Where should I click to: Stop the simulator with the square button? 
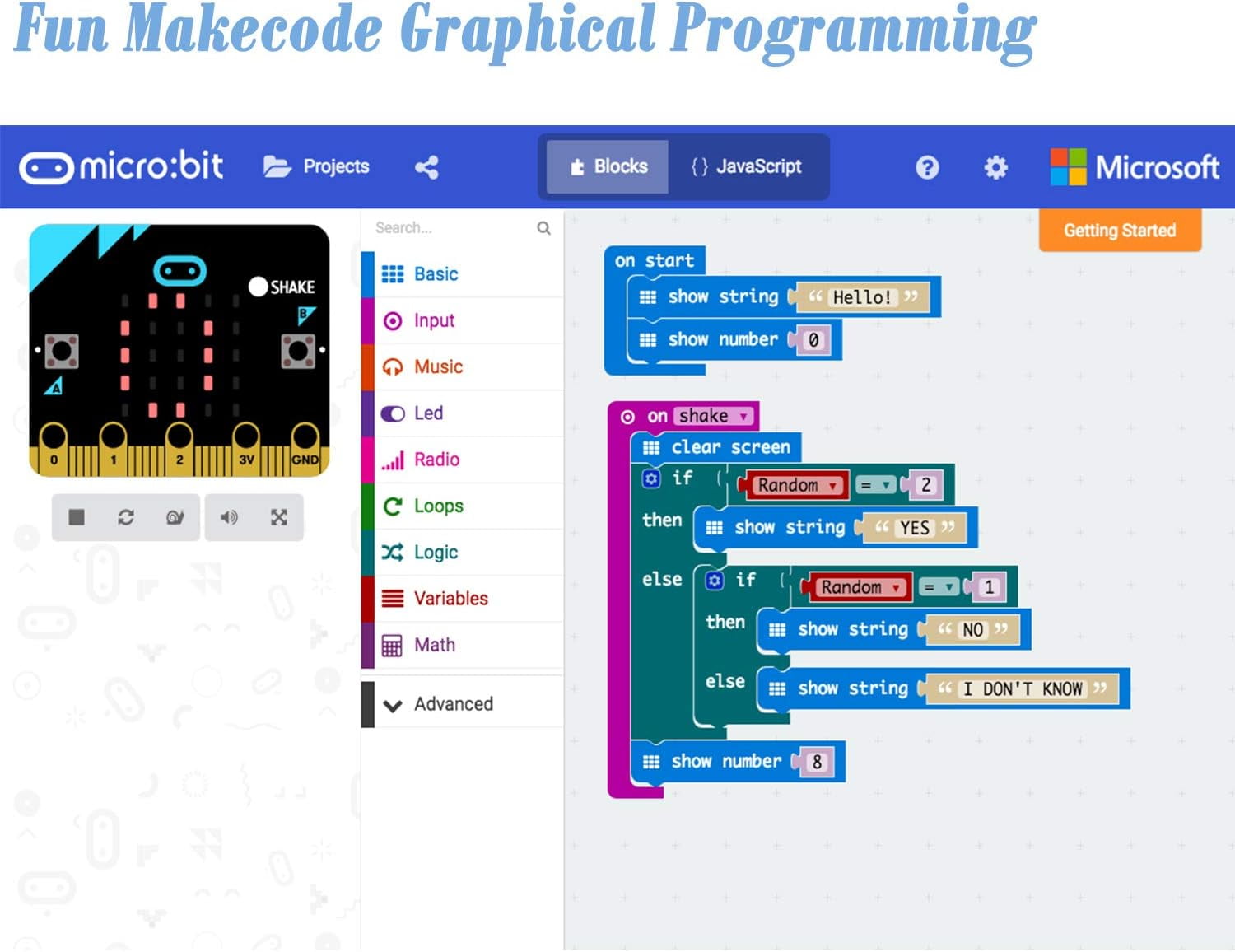coord(77,517)
